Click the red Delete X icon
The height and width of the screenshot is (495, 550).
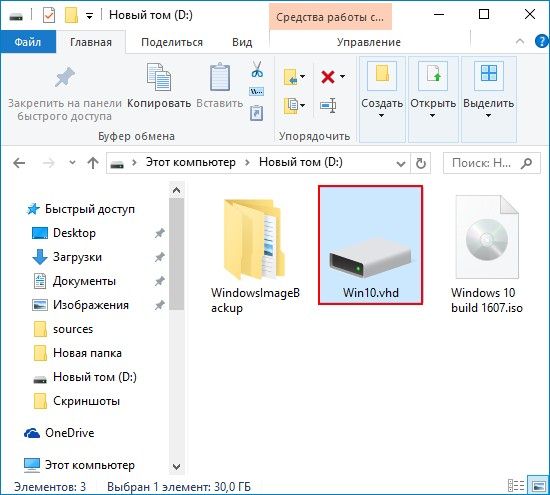click(328, 77)
